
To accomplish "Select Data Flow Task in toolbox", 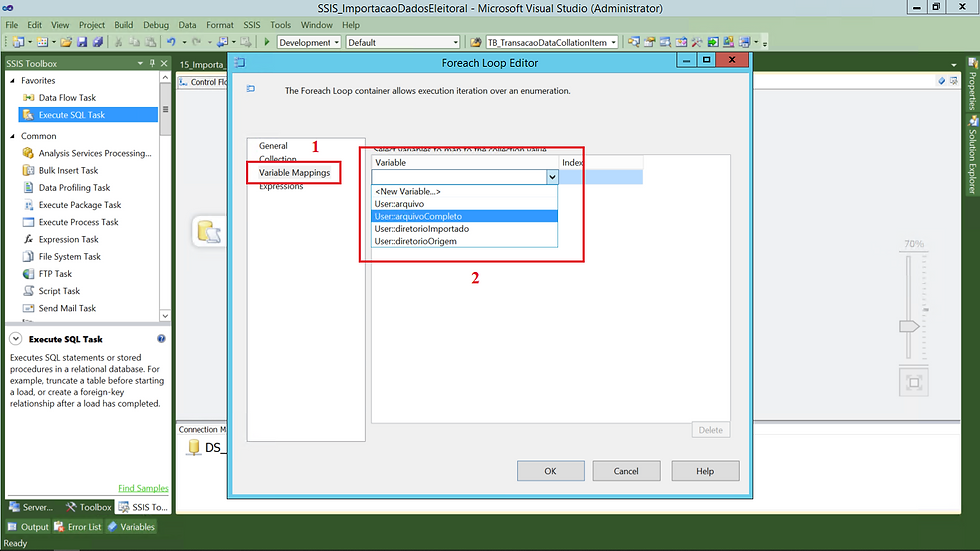I will click(x=67, y=97).
